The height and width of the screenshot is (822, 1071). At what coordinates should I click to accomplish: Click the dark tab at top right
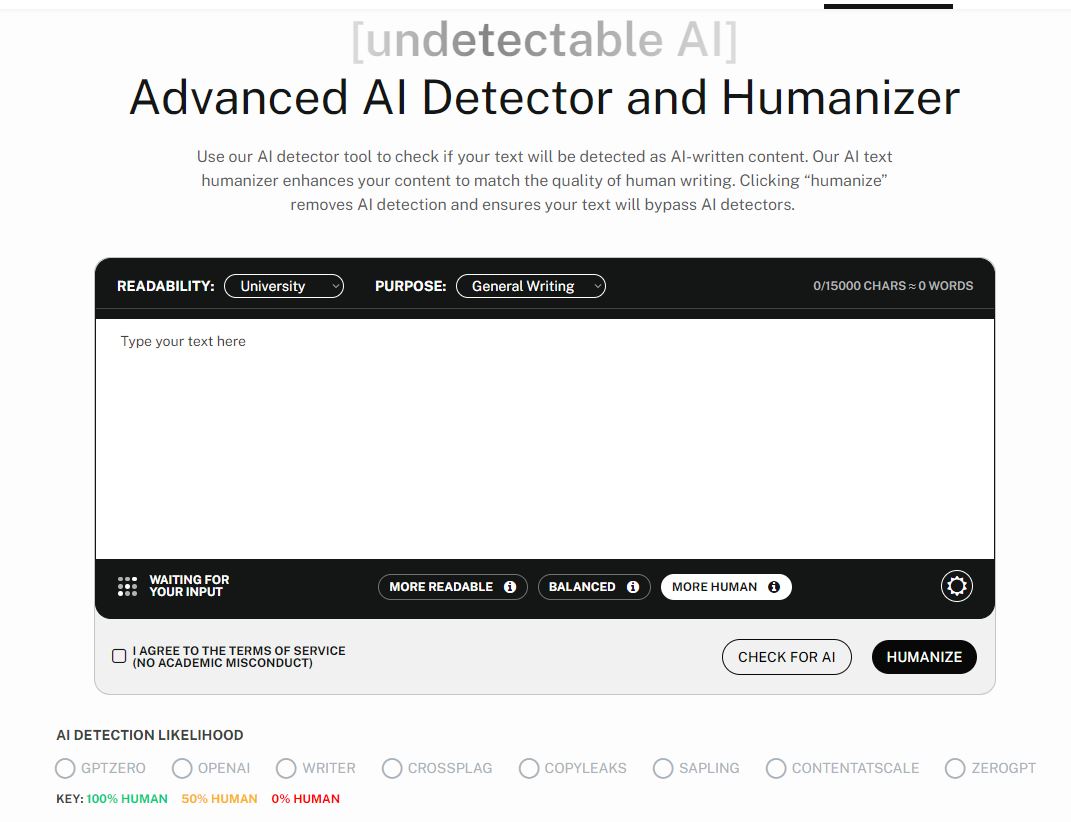[x=888, y=5]
